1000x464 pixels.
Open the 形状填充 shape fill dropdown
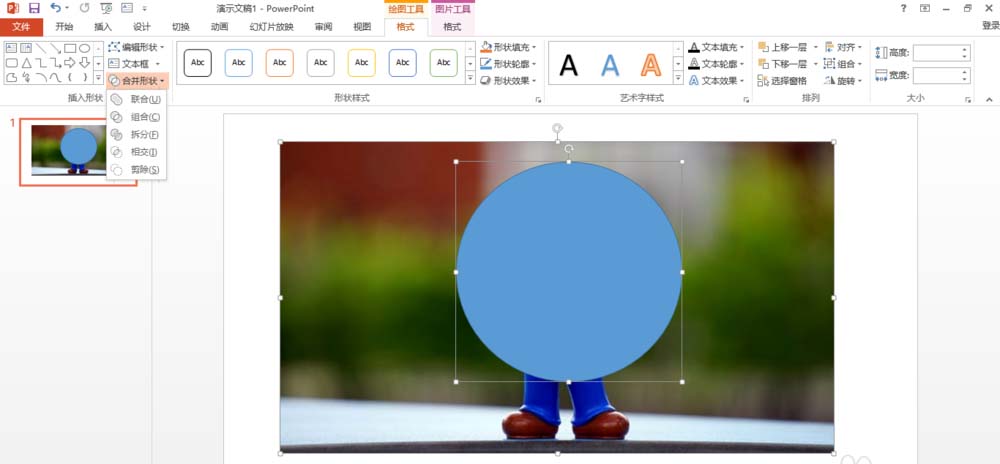508,47
